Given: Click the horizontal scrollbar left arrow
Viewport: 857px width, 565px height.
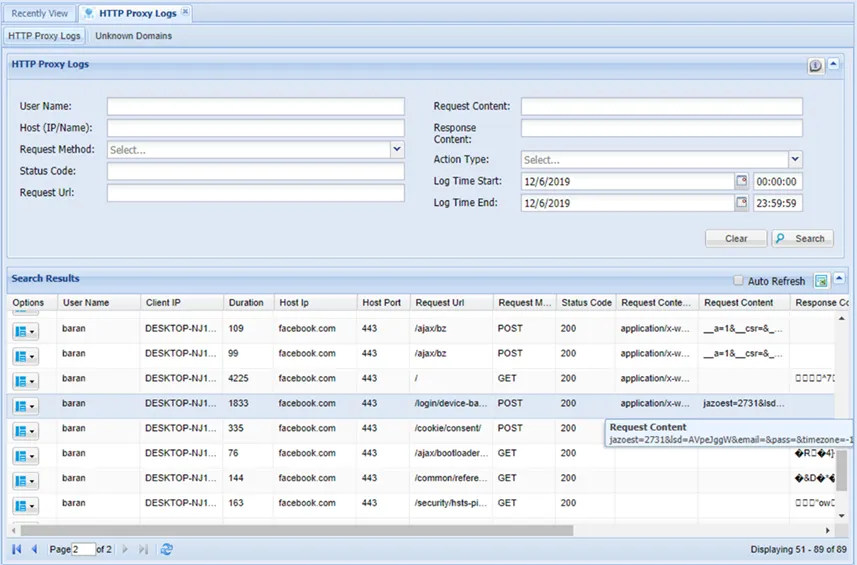Looking at the screenshot, I should pyautogui.click(x=14, y=531).
